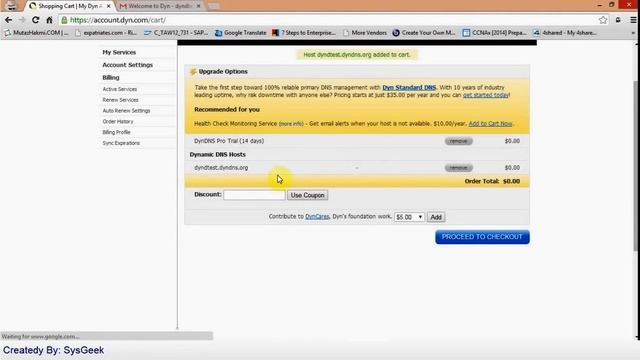
Task: Remove DynDNS Pro Trial from cart
Action: (x=458, y=141)
